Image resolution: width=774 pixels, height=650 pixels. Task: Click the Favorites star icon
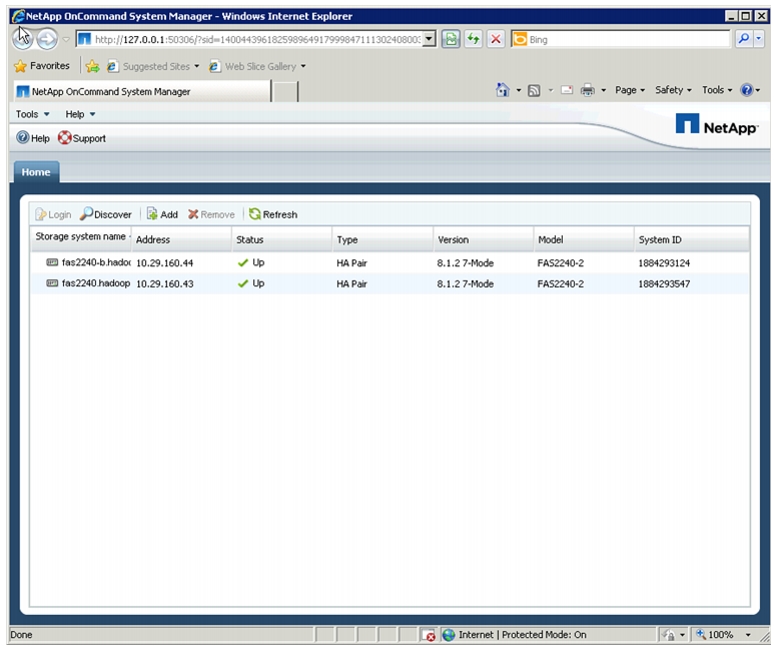[20, 66]
